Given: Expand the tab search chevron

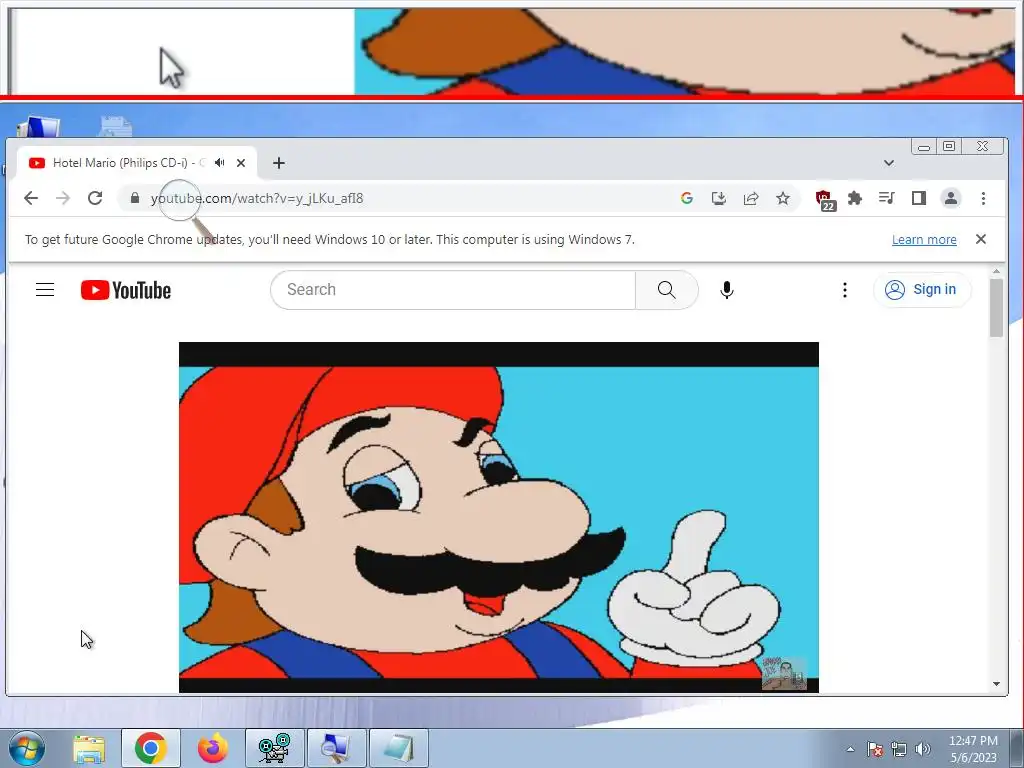Looking at the screenshot, I should pos(888,163).
